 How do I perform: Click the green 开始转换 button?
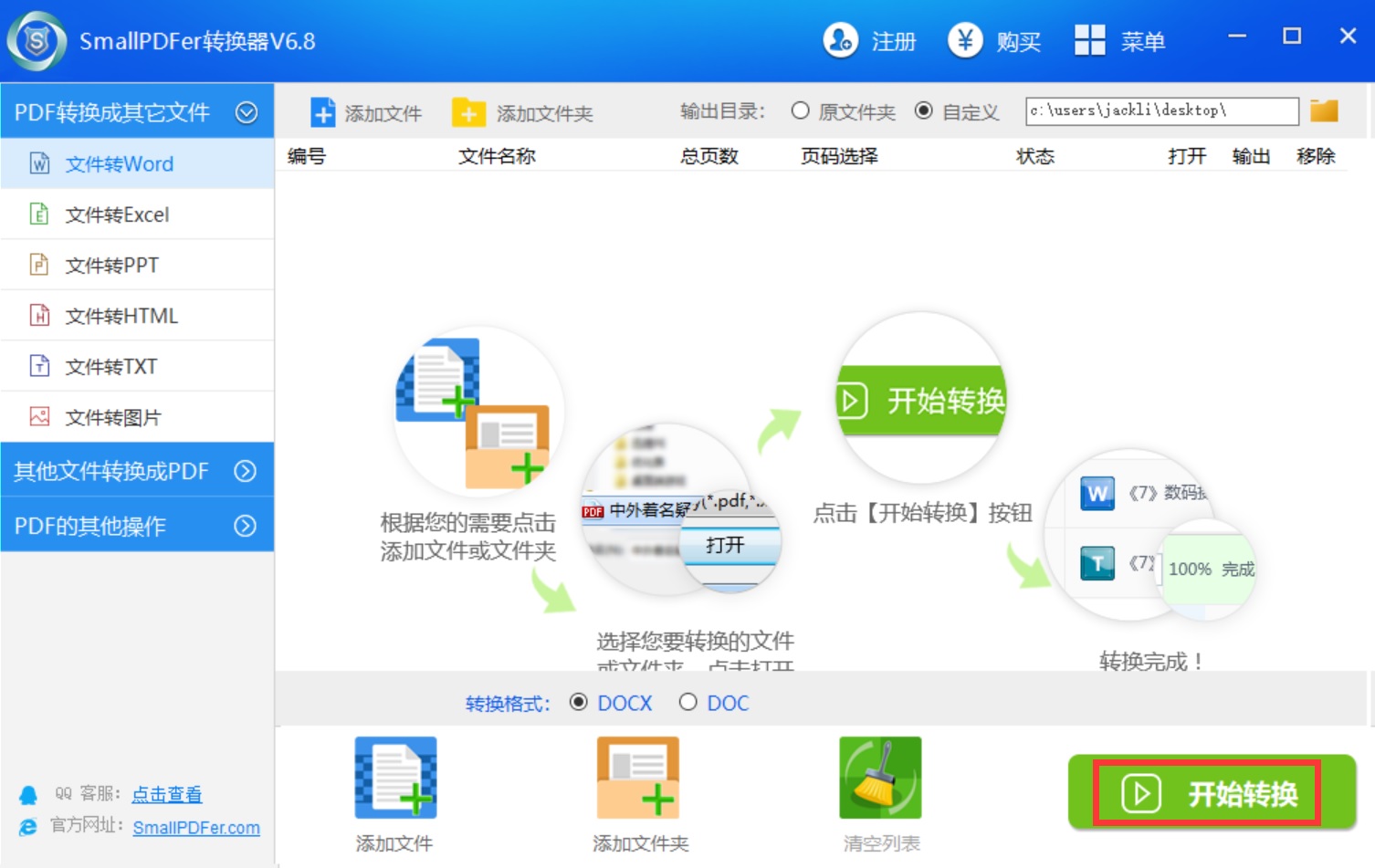coord(1212,792)
